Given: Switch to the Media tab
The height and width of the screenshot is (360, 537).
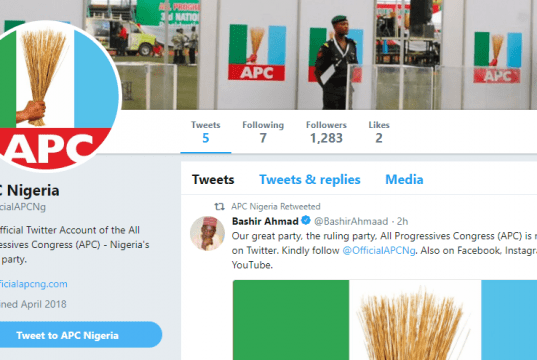Looking at the screenshot, I should coord(404,179).
